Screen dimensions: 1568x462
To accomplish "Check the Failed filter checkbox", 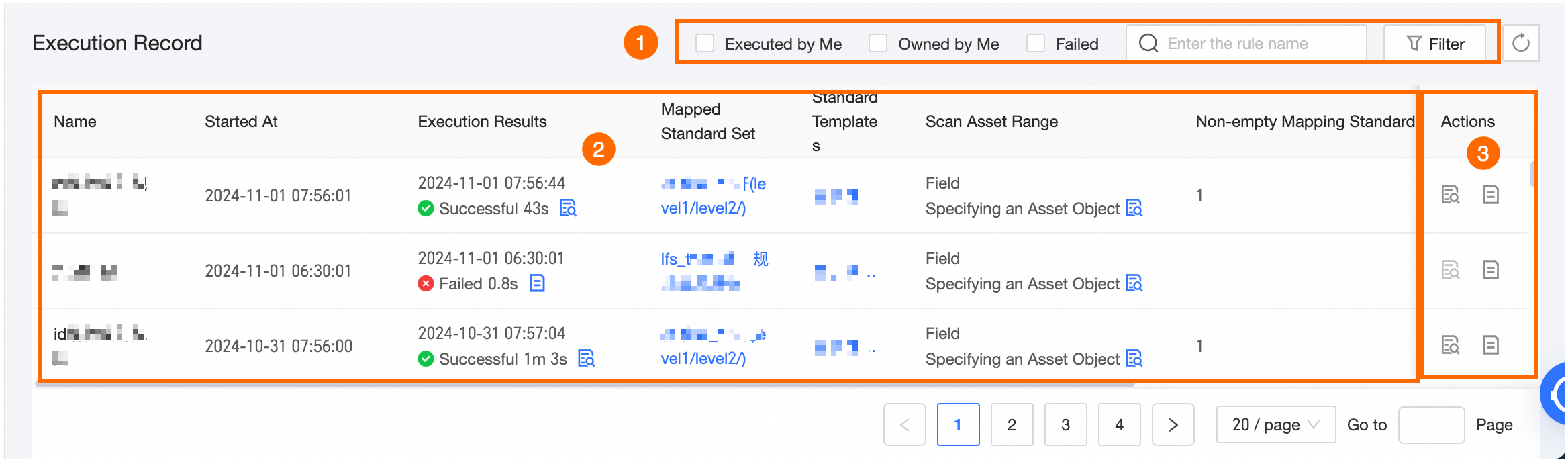I will pos(1036,44).
